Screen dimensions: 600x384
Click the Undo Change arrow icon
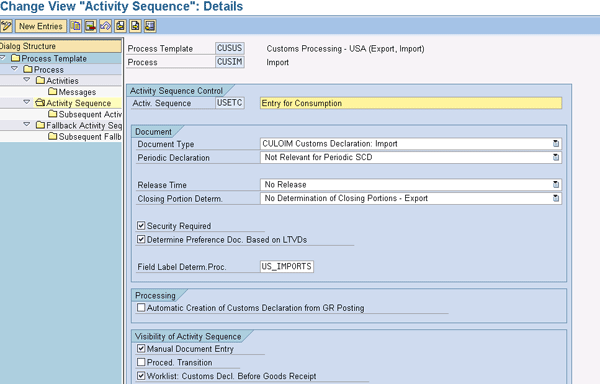pos(105,26)
